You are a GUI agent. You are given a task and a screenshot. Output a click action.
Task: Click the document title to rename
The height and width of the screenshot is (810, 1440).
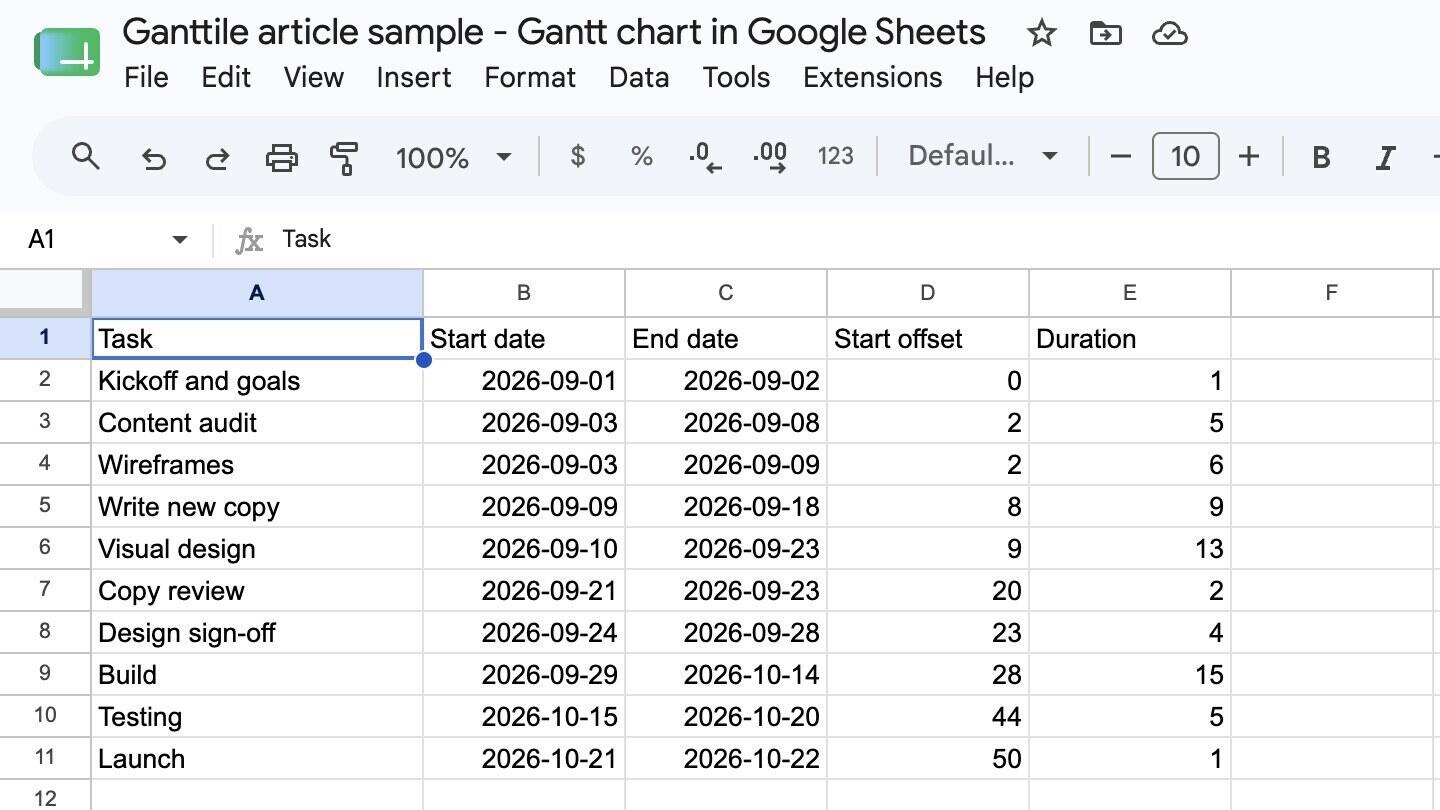click(x=554, y=32)
